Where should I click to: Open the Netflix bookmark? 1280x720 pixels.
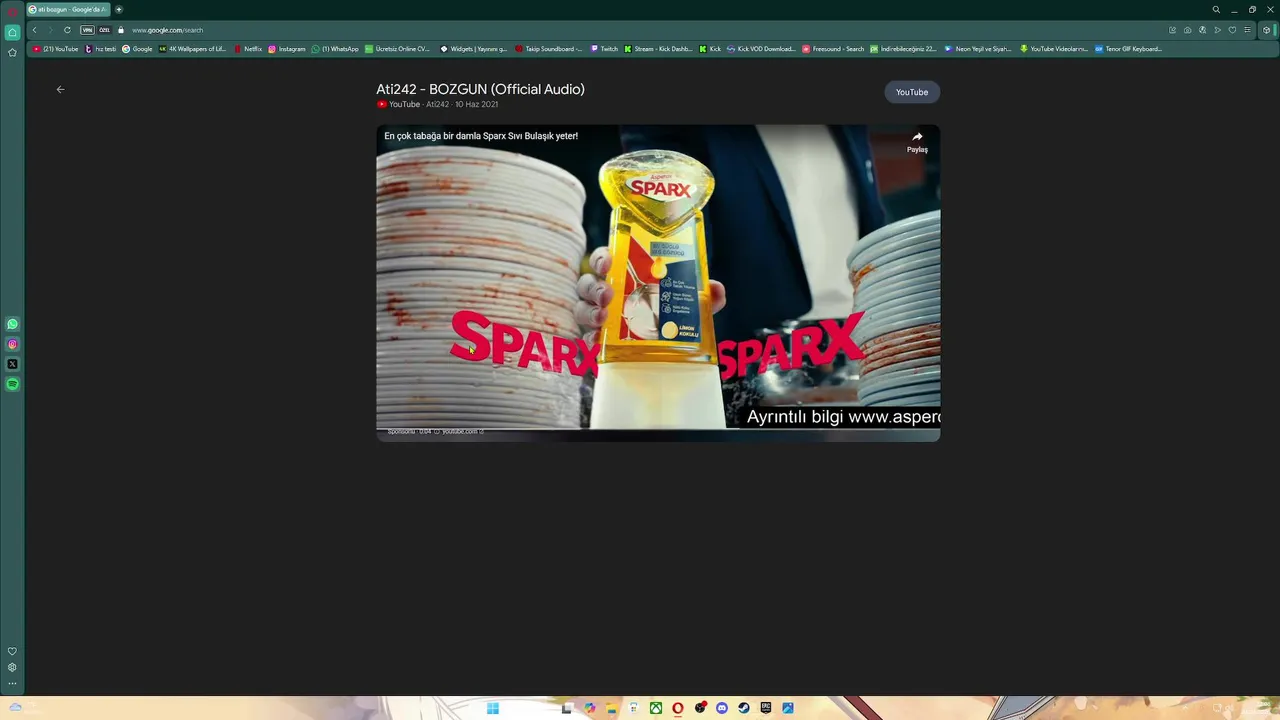coord(248,48)
